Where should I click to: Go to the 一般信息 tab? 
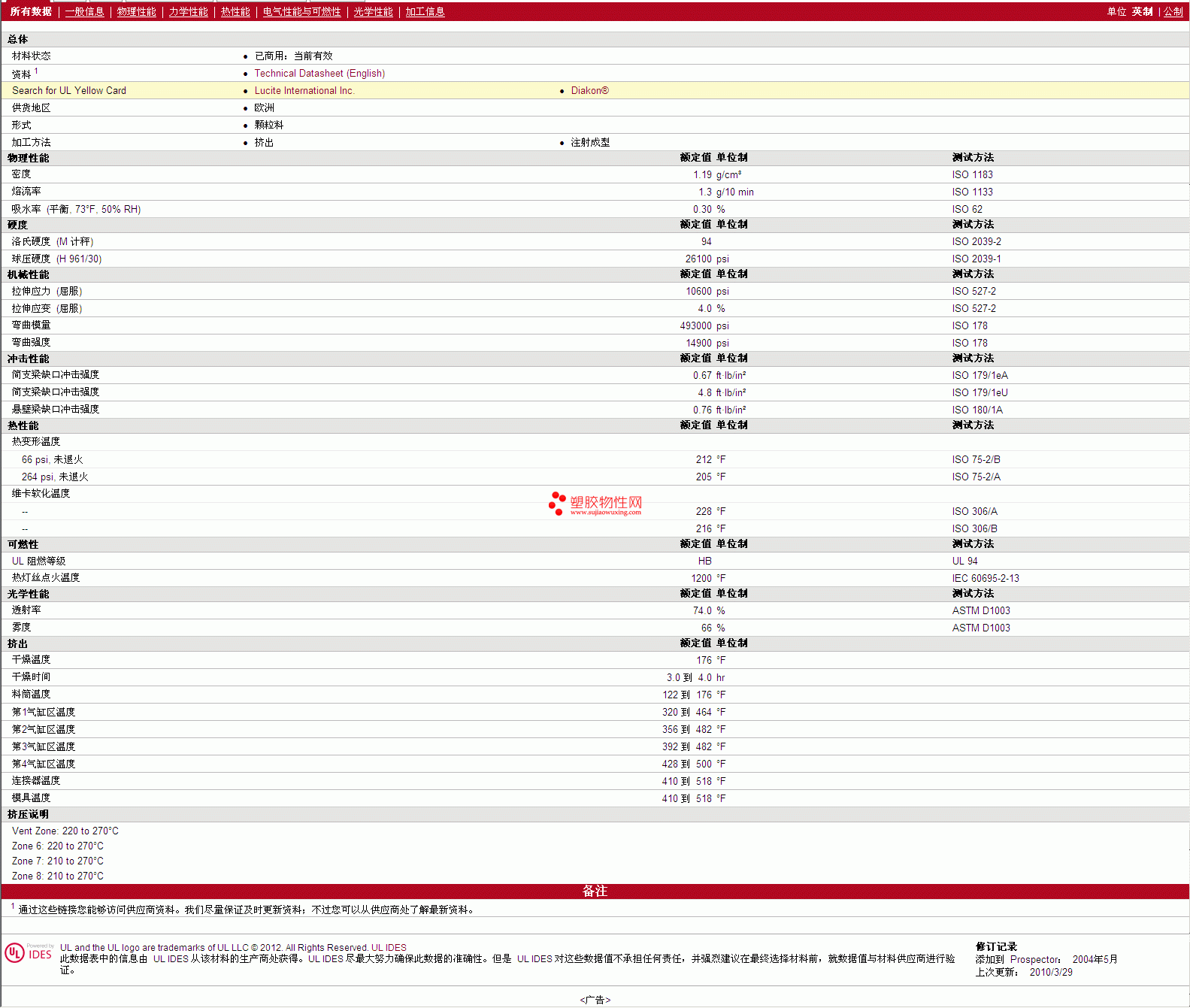click(x=84, y=12)
